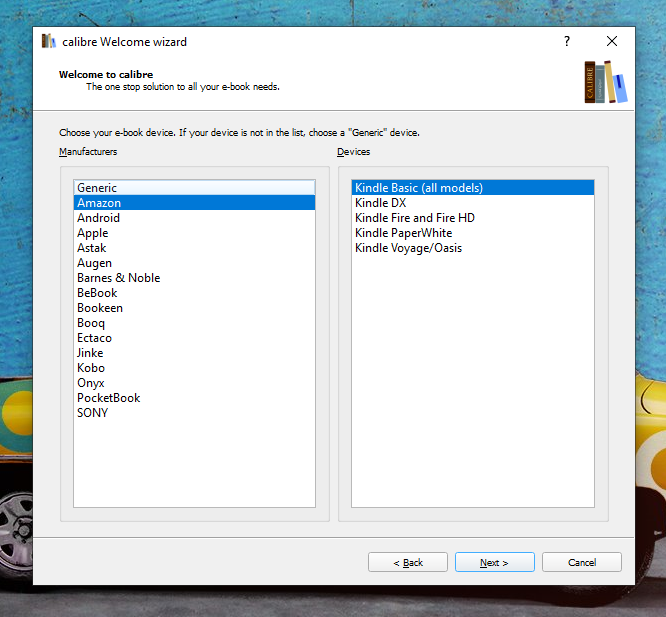Pick Kobo in the Manufacturers list
666x617 pixels.
click(91, 368)
